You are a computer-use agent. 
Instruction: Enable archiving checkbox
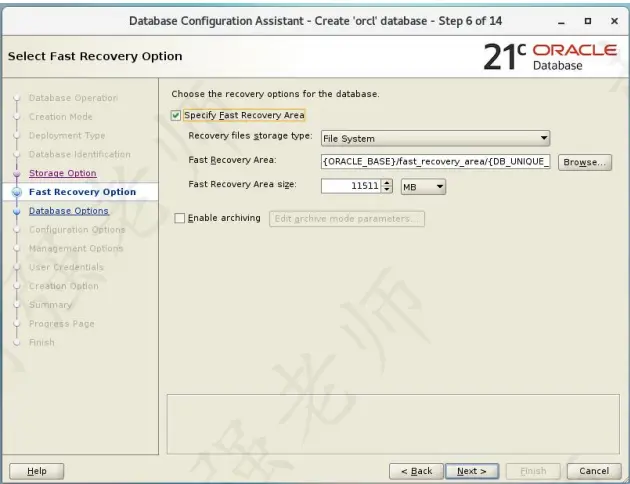coord(180,218)
